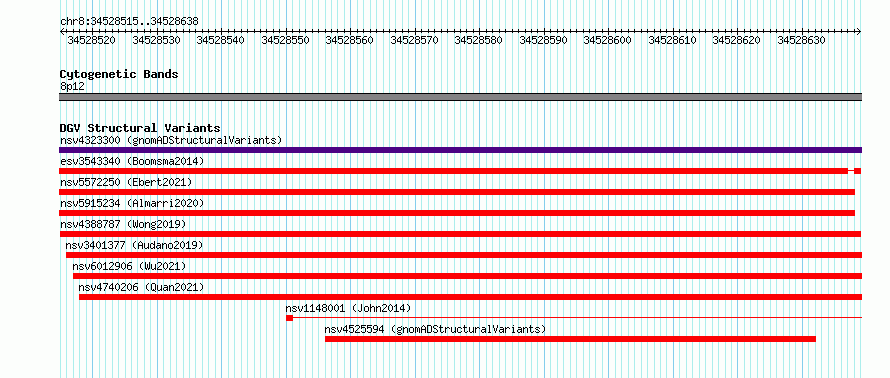Open variant label nsv4388787 (Wong2019)
This screenshot has width=890, height=378.
[123, 224]
